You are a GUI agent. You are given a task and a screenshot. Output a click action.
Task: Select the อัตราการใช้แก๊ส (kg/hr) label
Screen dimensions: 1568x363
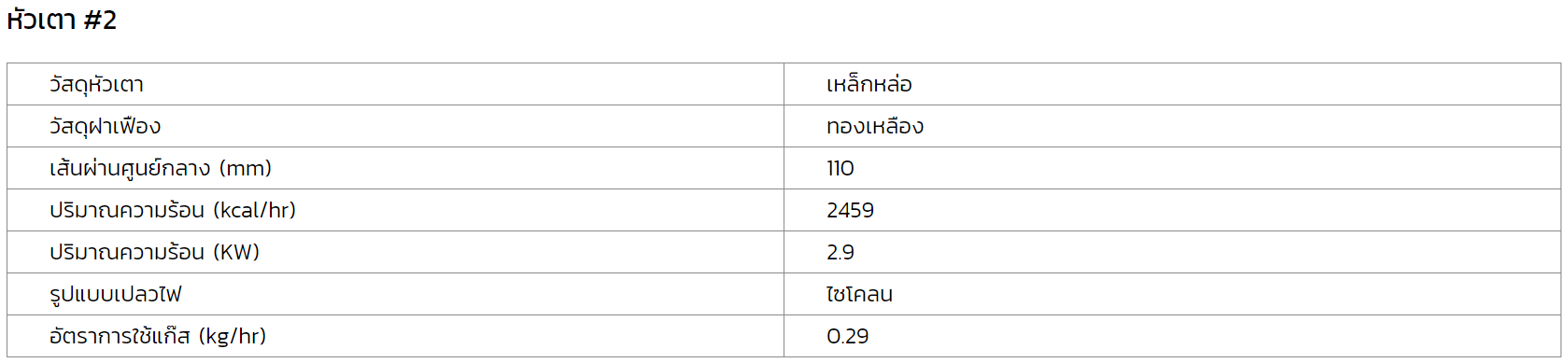point(158,337)
